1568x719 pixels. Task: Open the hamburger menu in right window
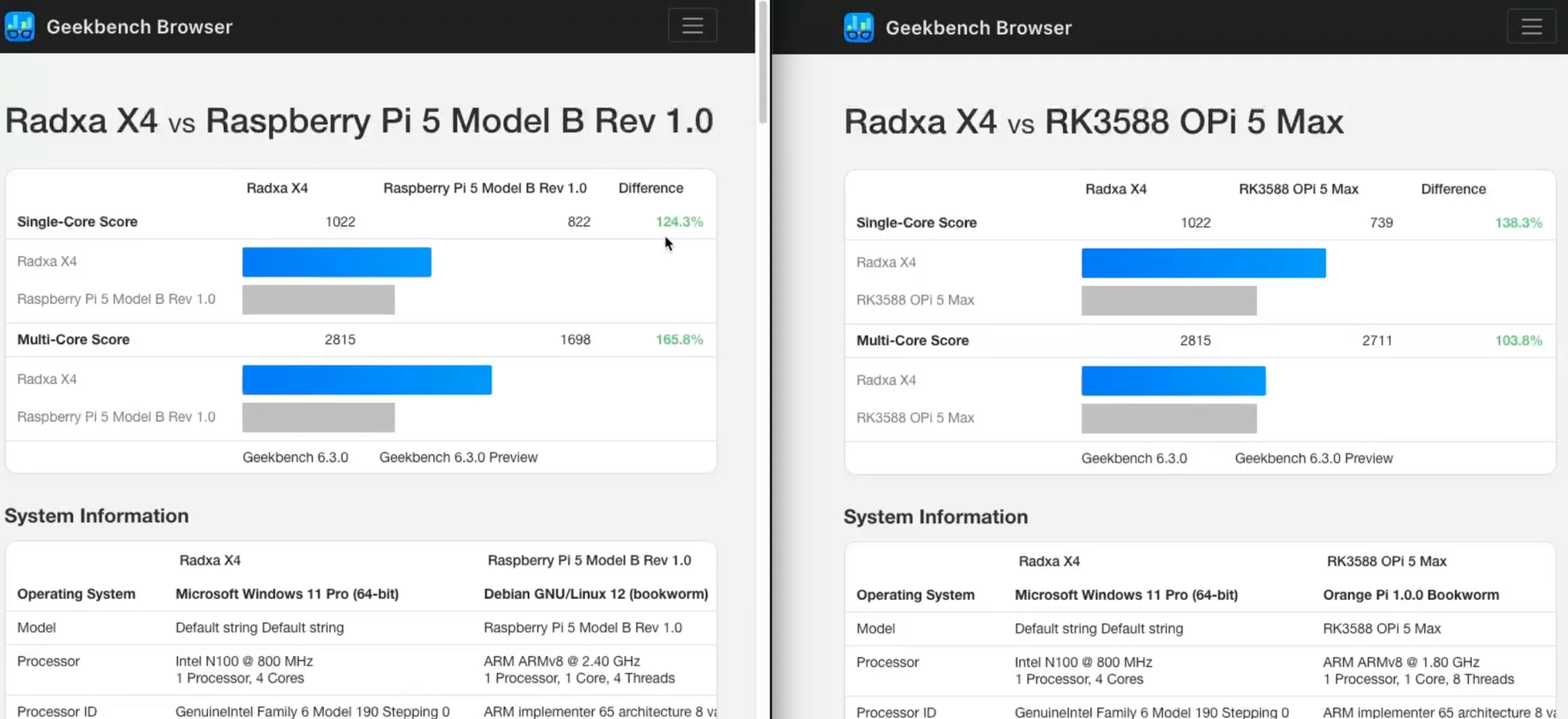[x=1532, y=27]
